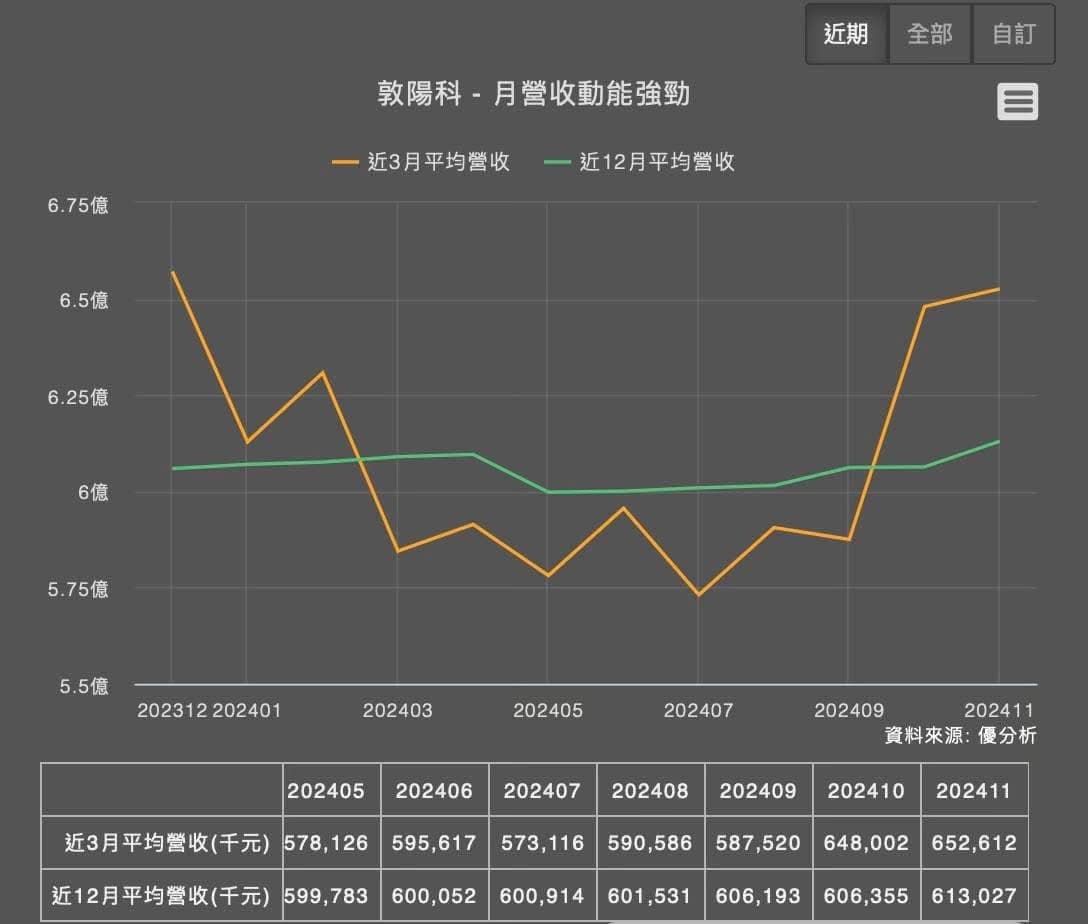Click y-axis label 6億
This screenshot has height=924, width=1088.
tap(93, 493)
